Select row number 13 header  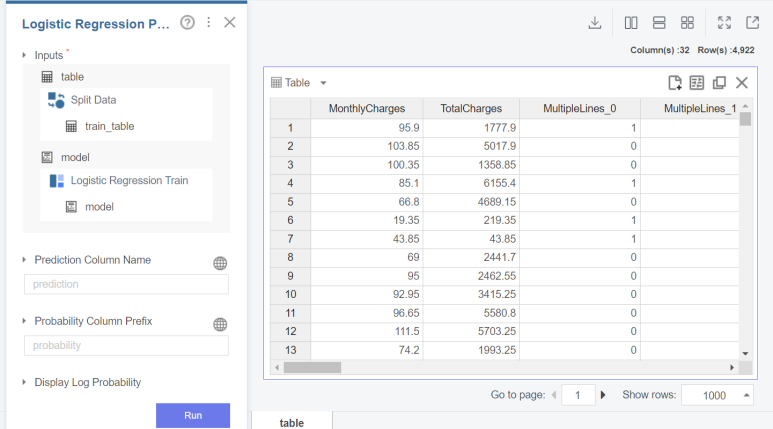(290, 350)
